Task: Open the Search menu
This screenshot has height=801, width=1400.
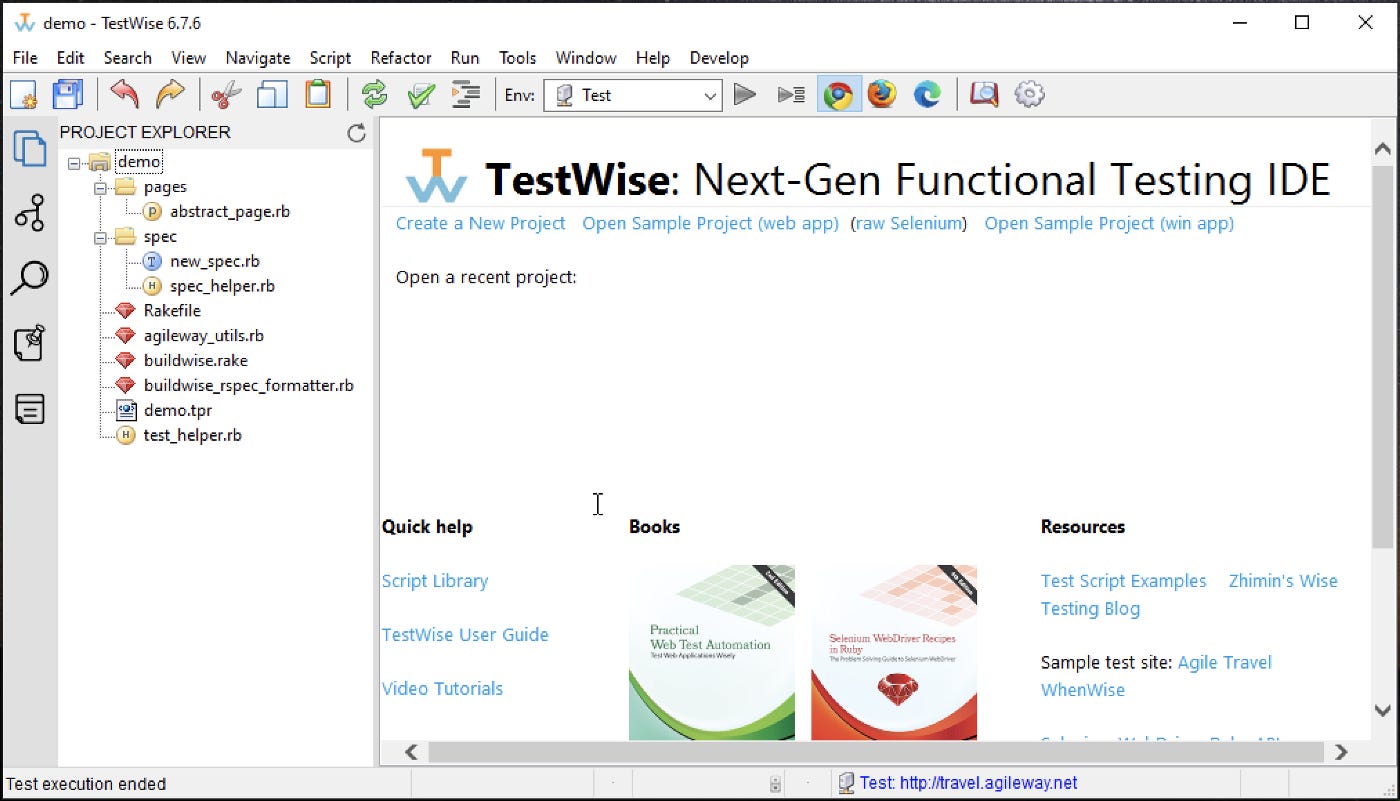Action: pyautogui.click(x=128, y=58)
